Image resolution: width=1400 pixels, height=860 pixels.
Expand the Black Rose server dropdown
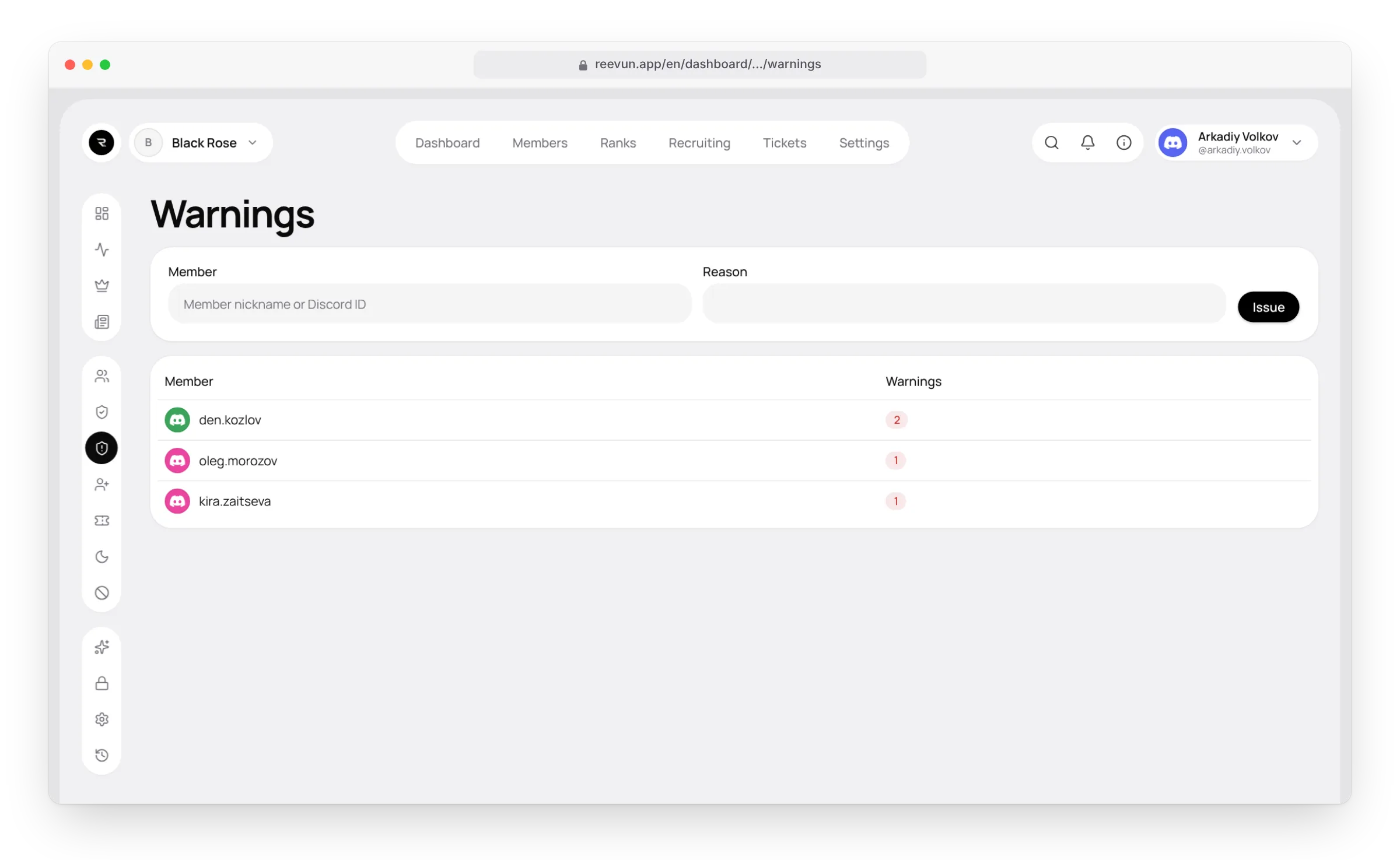pos(201,142)
